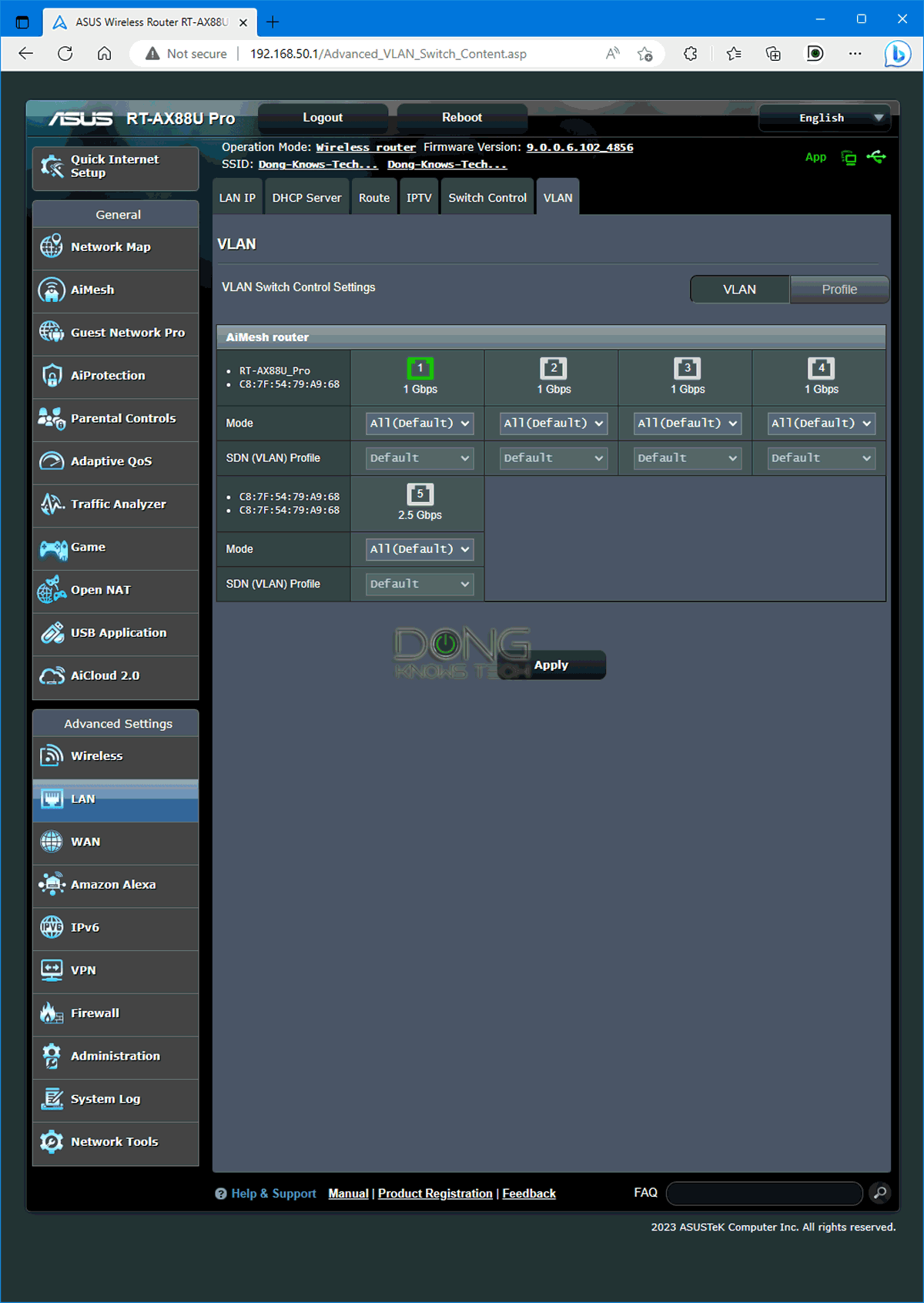
Task: Select the 2.5 Gbps port 5 icon
Action: click(420, 494)
